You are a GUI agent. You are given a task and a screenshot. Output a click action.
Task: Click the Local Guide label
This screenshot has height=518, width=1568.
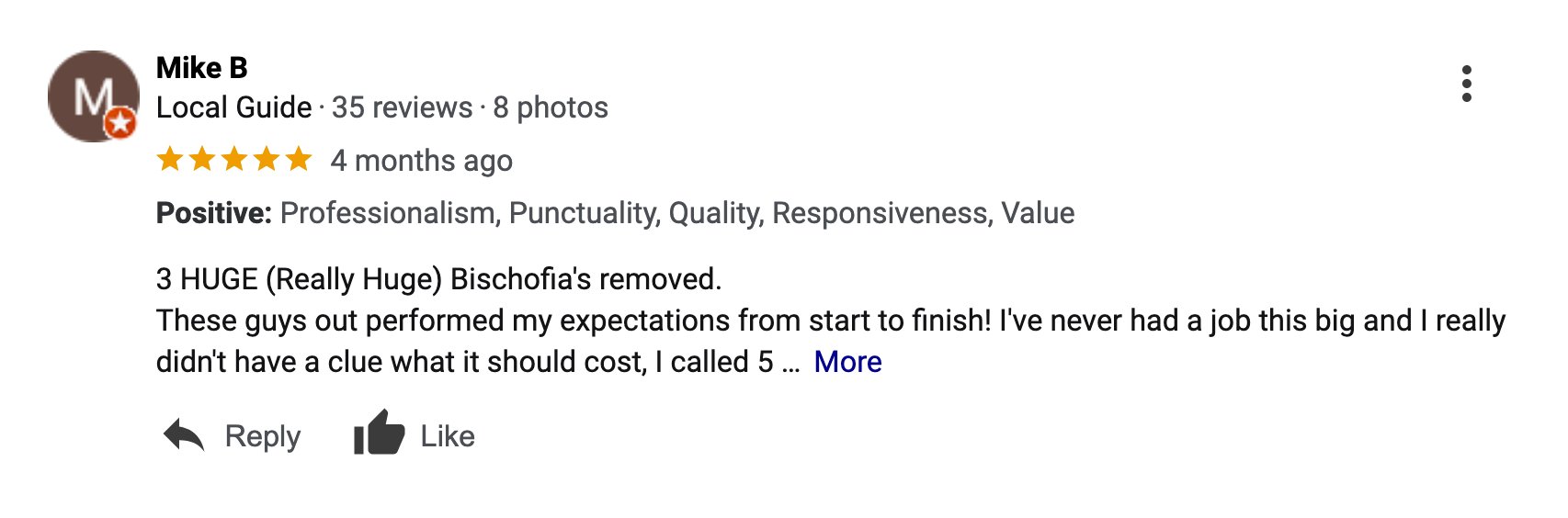[234, 107]
